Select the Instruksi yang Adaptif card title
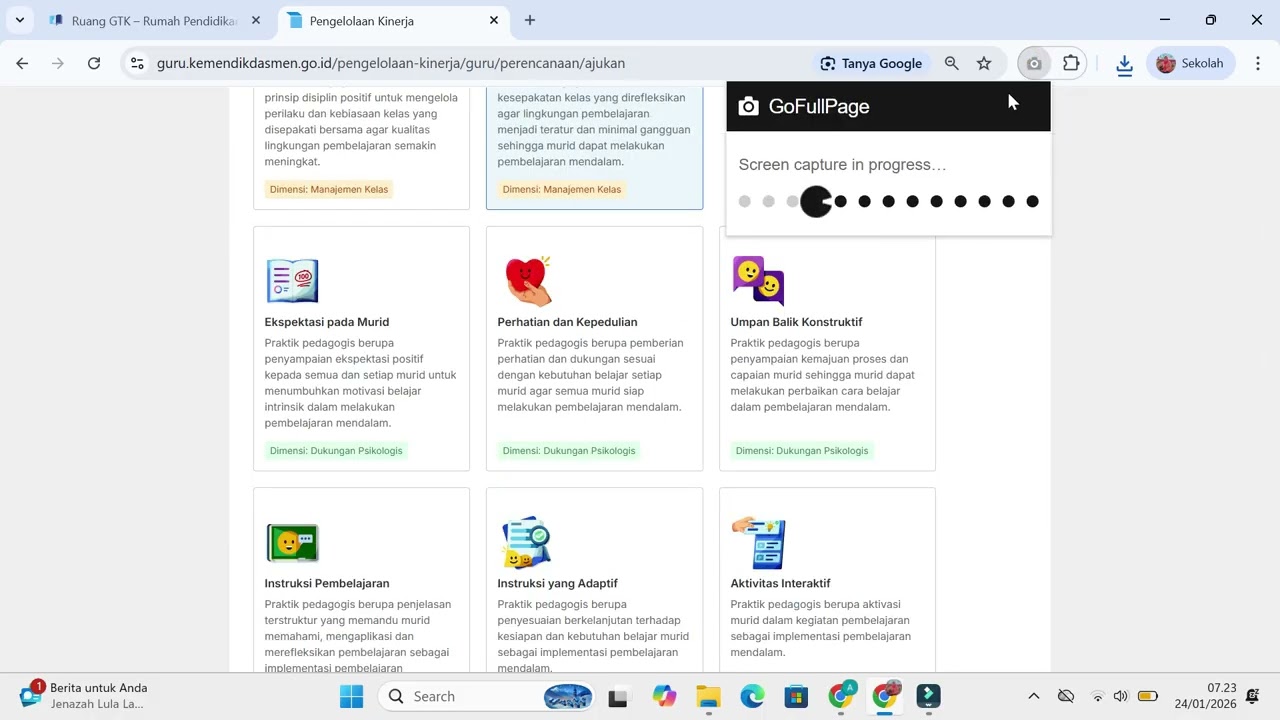Screen dimensions: 1280x720 coord(557,583)
